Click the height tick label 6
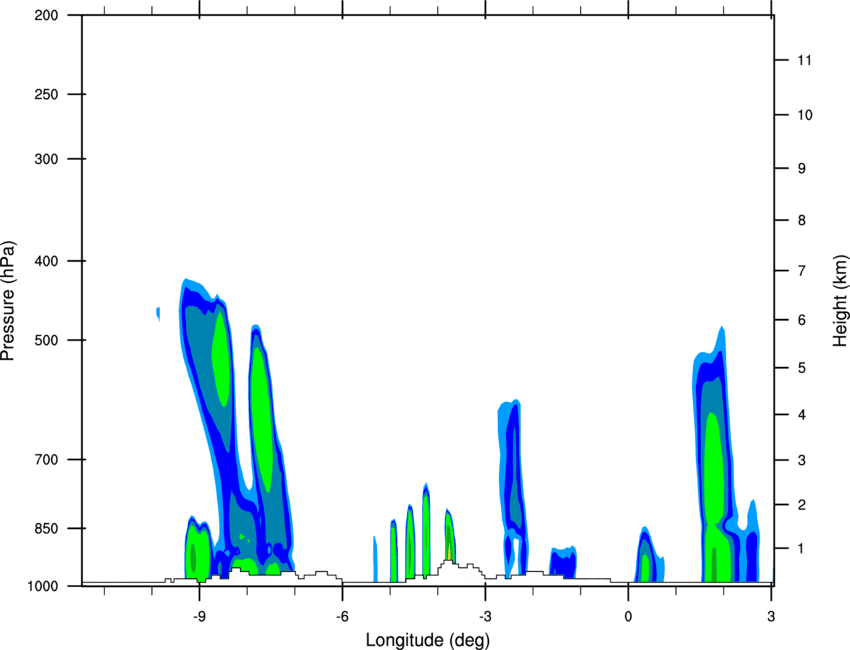 (802, 320)
